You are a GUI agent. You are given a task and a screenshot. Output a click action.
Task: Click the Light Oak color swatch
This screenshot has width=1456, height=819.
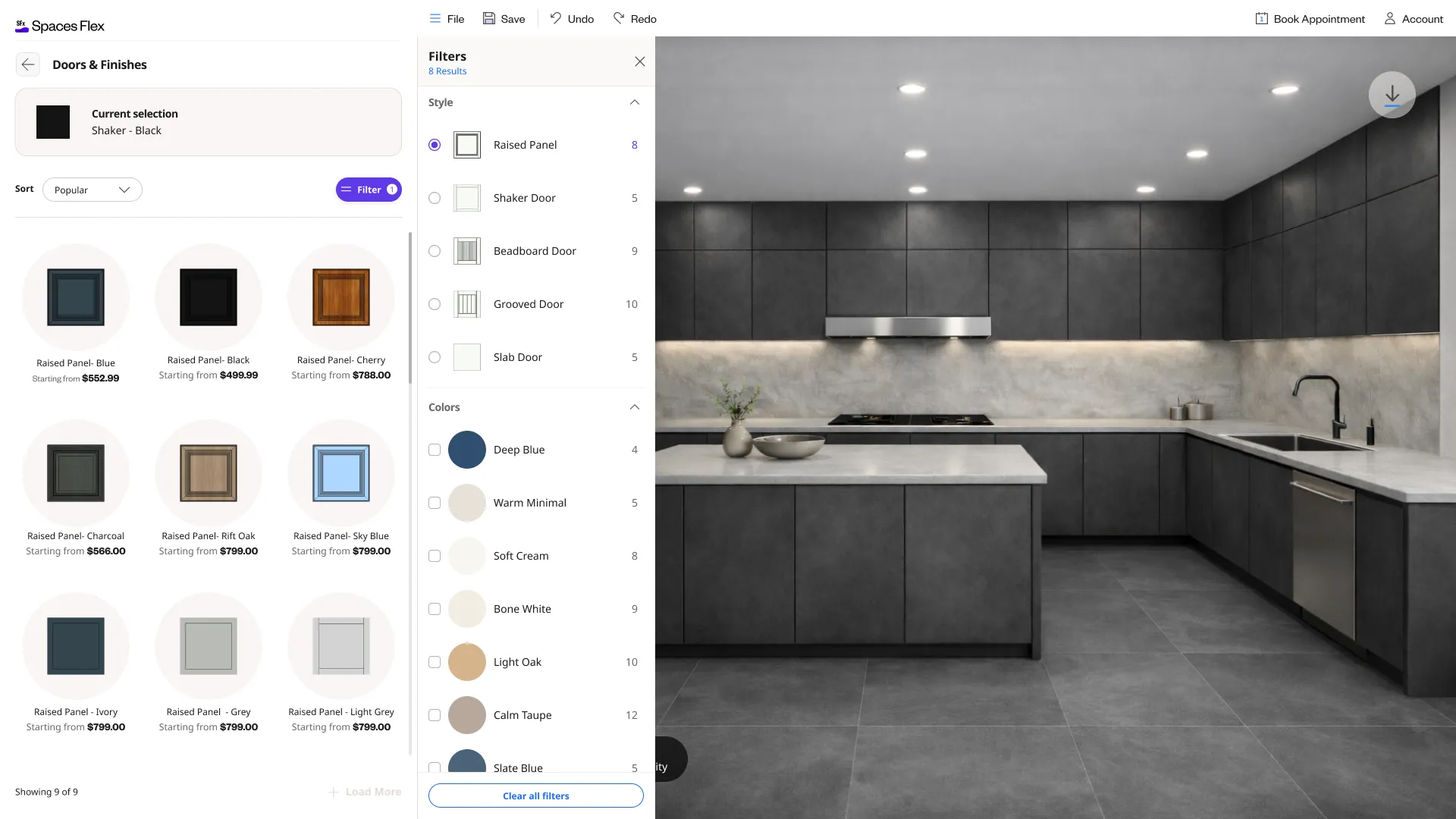[467, 662]
